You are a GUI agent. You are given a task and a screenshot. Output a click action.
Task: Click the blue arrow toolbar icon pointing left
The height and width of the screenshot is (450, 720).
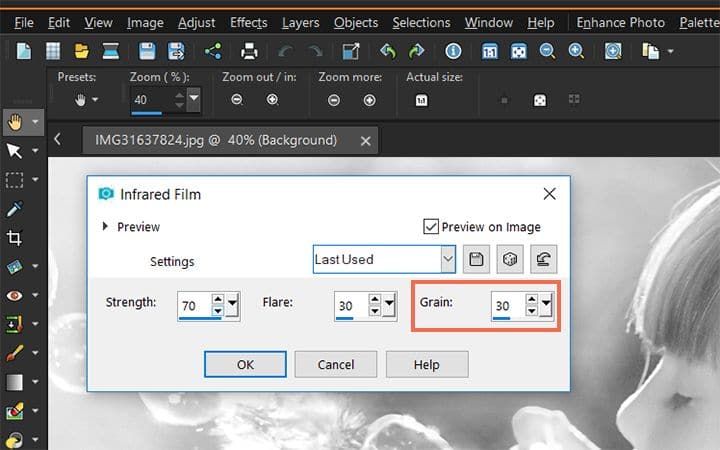coord(388,51)
